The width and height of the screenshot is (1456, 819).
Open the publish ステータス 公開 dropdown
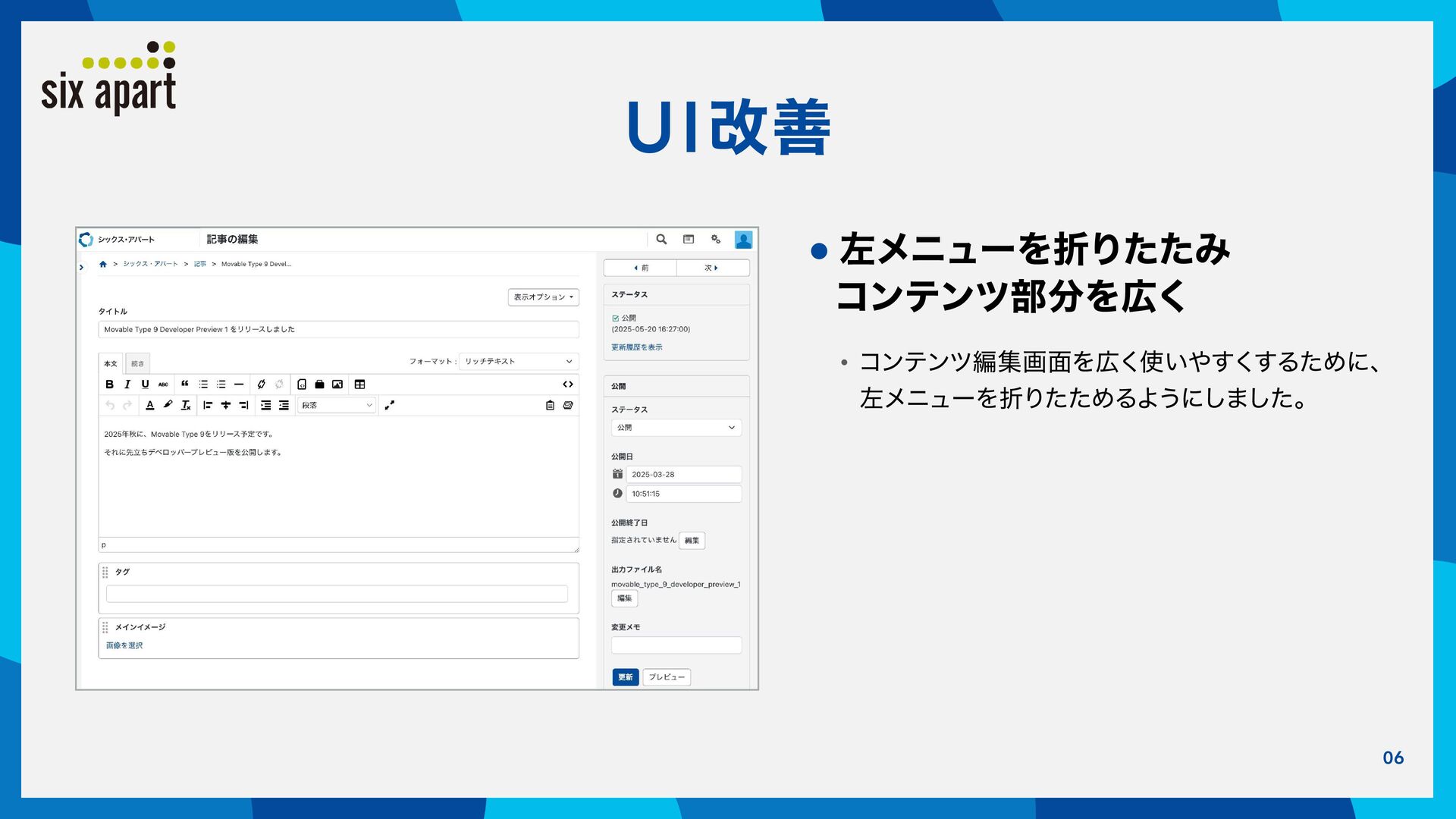coord(676,428)
